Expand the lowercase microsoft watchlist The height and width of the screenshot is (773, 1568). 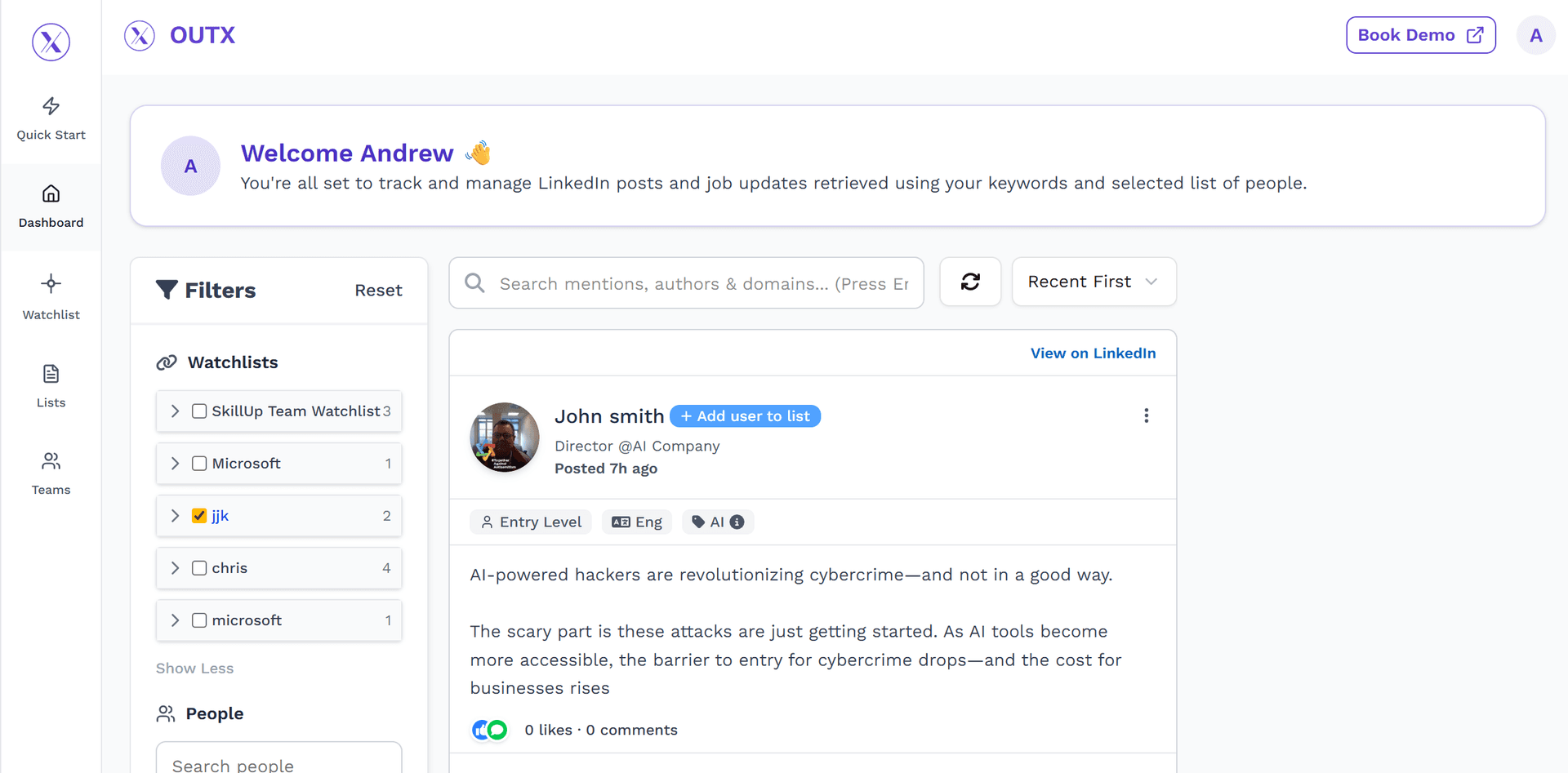click(175, 620)
